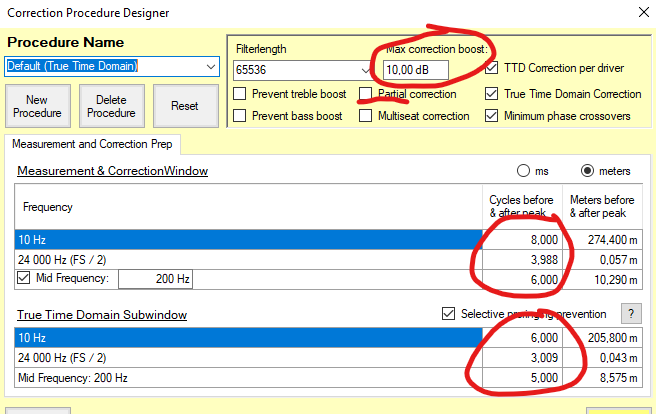Enable Prevent bass boost checkbox
Viewport: 656px width, 414px height.
point(239,115)
